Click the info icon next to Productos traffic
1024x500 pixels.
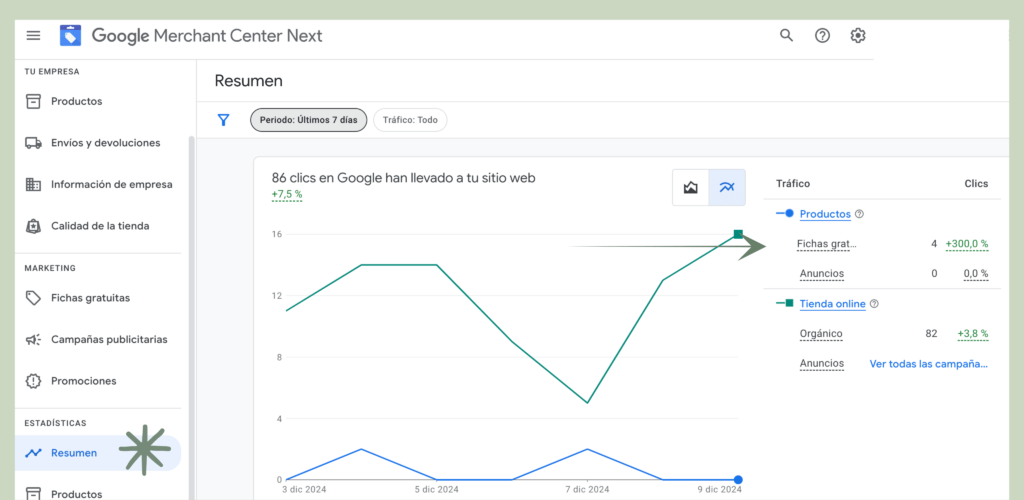tap(859, 214)
